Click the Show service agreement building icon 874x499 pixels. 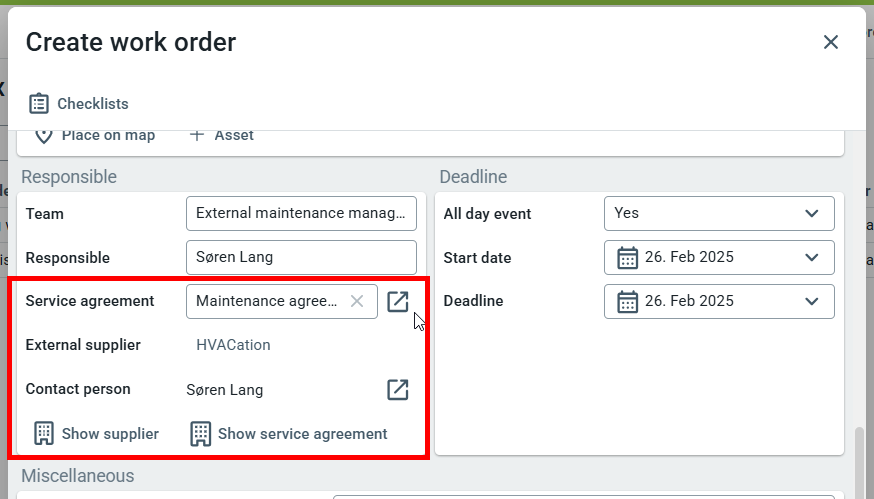201,434
